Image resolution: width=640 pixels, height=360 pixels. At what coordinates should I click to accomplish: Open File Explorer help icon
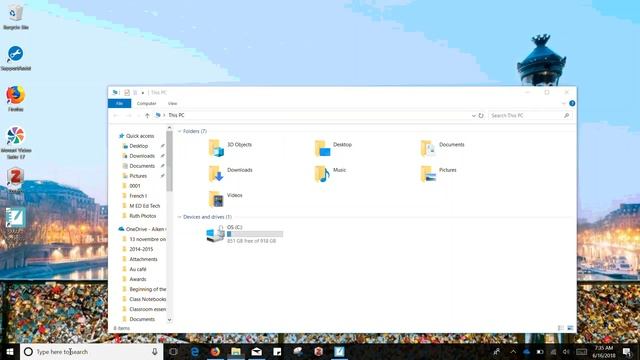(572, 103)
